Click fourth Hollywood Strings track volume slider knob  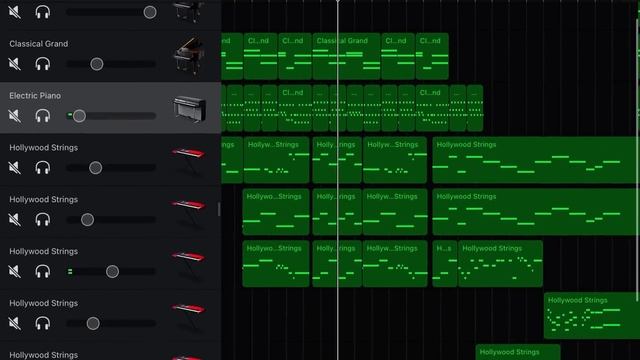pos(93,323)
